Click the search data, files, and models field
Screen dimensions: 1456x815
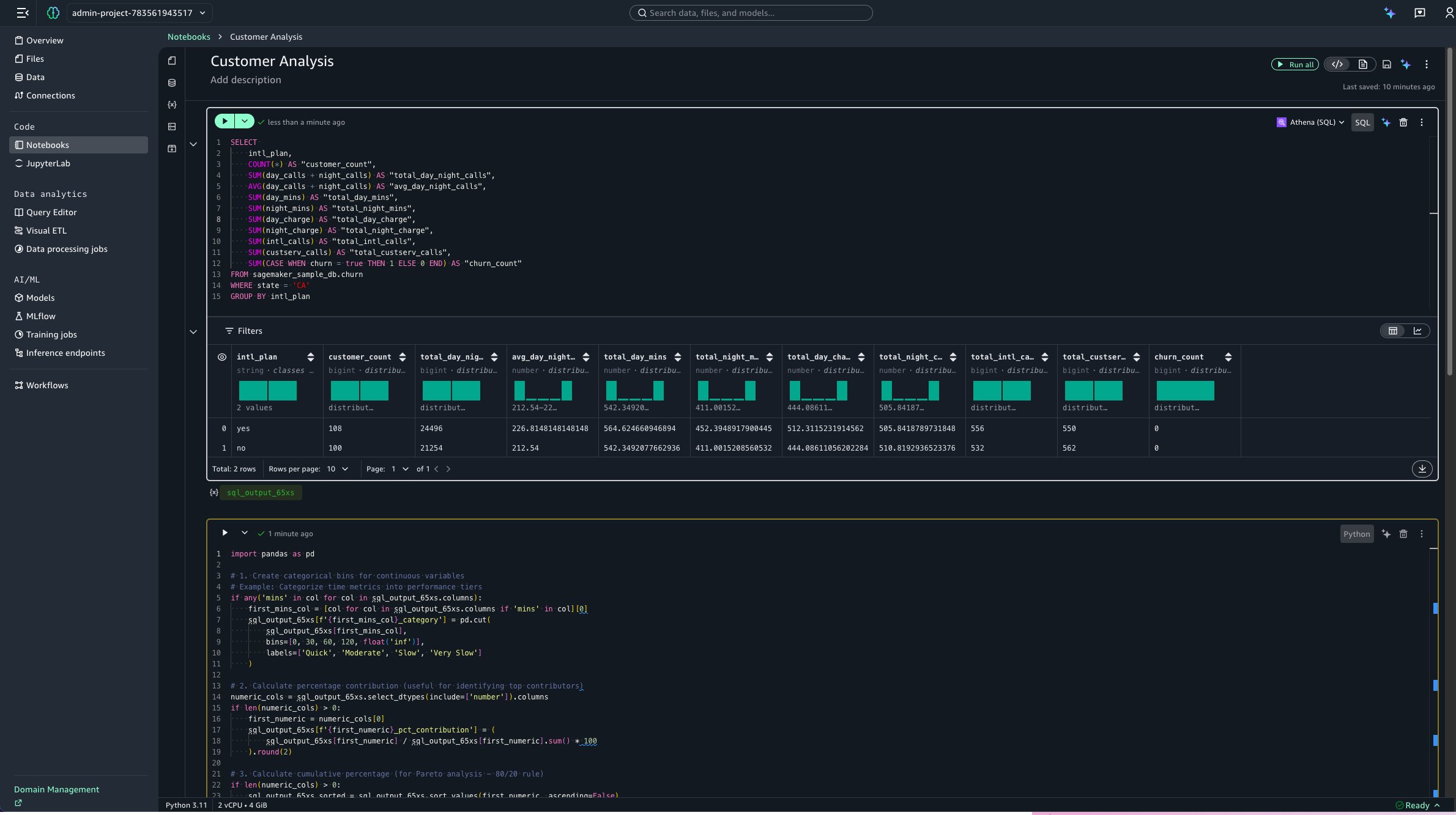[x=751, y=13]
